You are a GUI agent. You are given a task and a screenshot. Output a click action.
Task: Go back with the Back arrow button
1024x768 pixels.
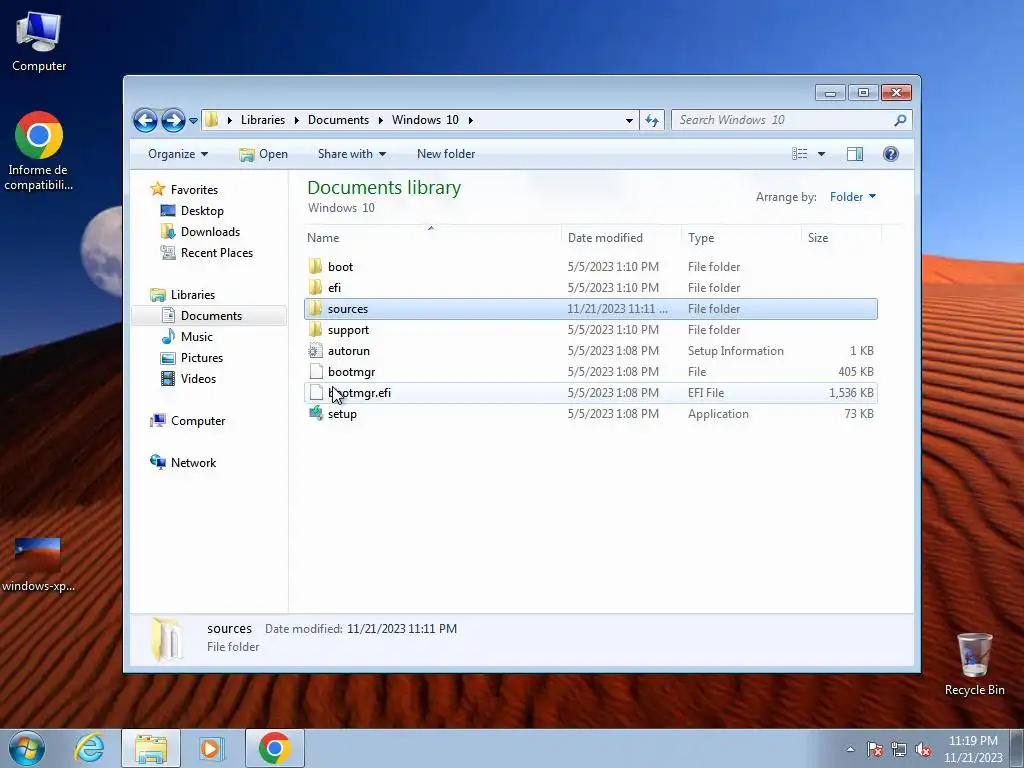tap(145, 120)
